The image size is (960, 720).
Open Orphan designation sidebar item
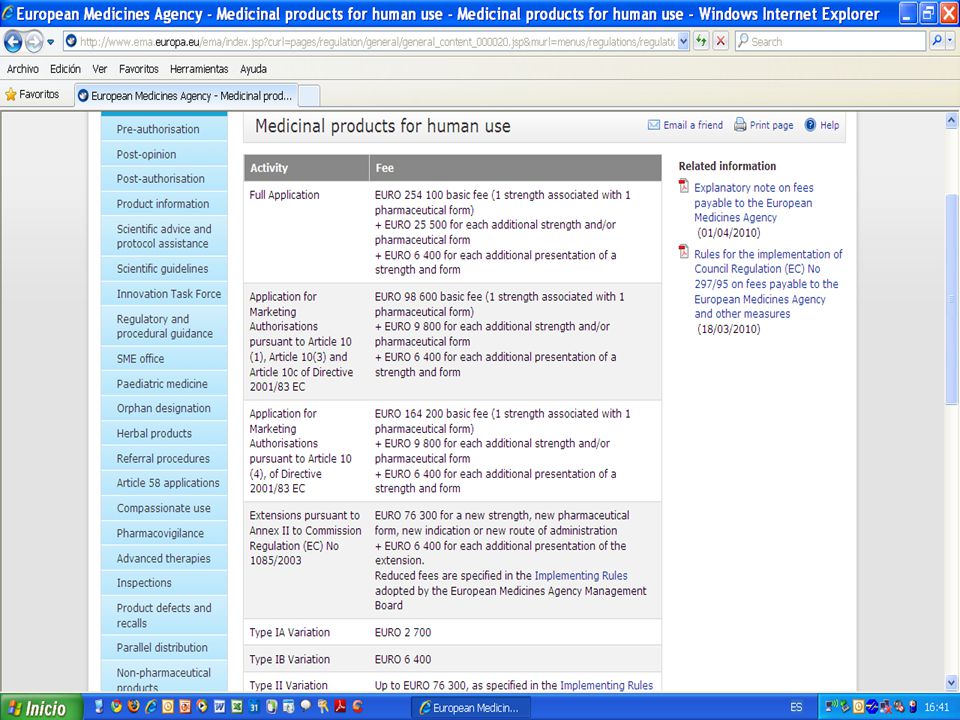[x=163, y=408]
